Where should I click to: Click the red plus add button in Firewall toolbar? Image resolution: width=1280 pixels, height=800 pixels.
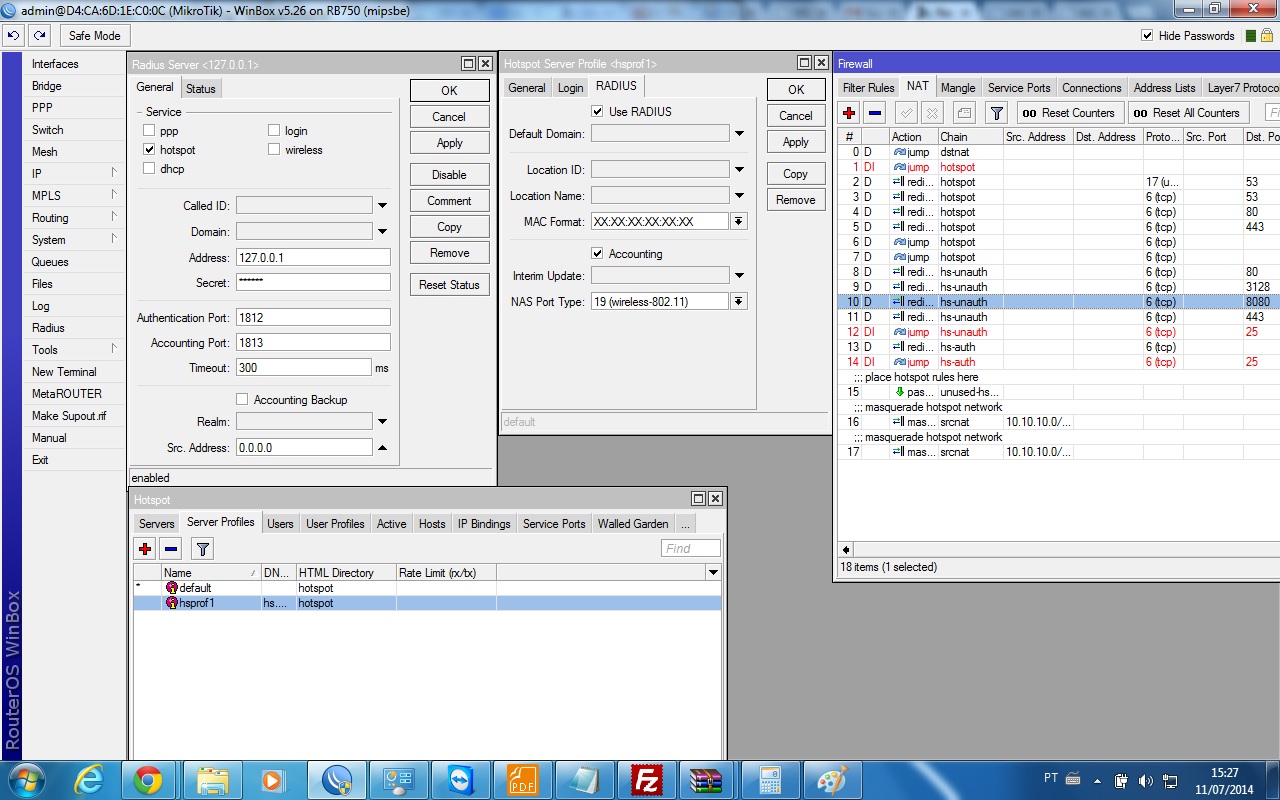pos(849,113)
